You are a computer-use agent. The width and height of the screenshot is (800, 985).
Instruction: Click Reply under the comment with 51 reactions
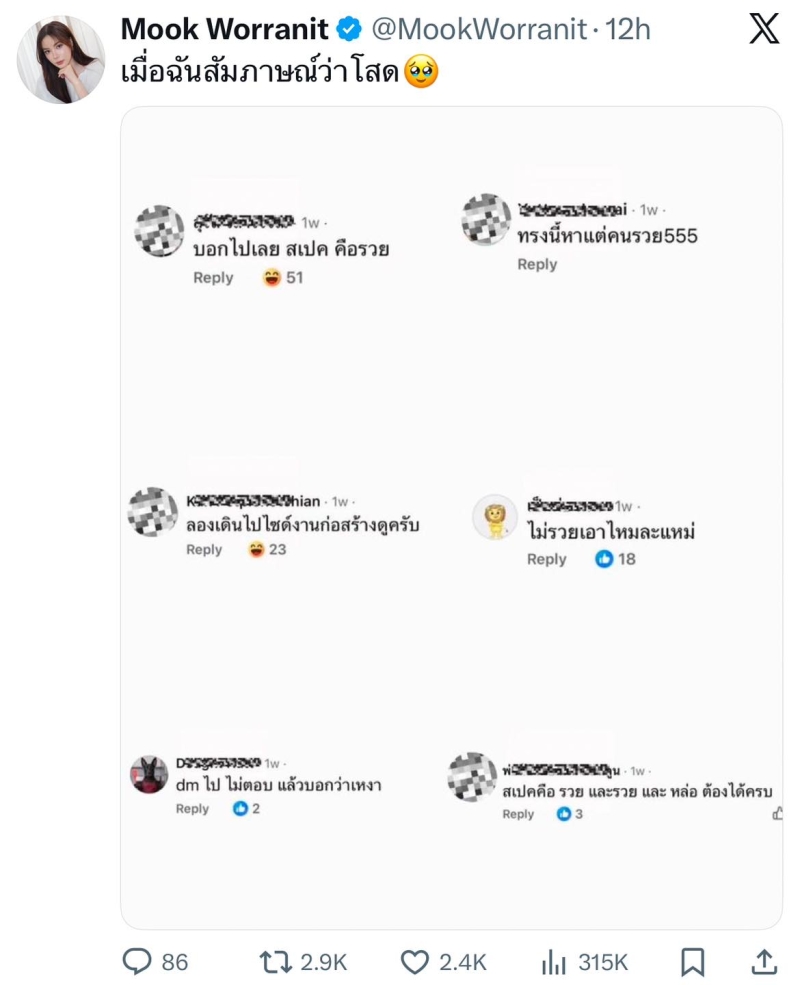(x=213, y=278)
